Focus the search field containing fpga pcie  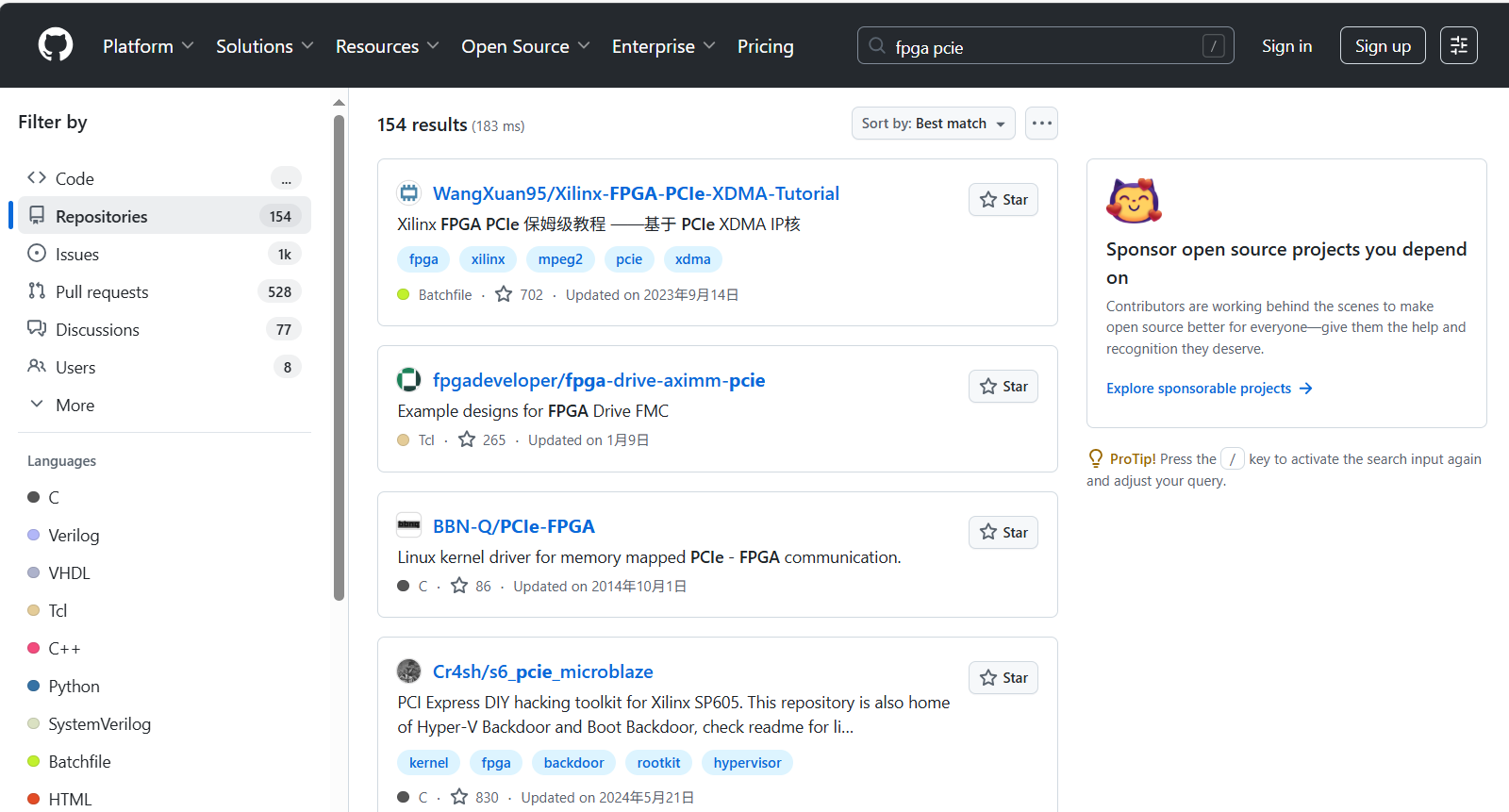pos(1045,45)
